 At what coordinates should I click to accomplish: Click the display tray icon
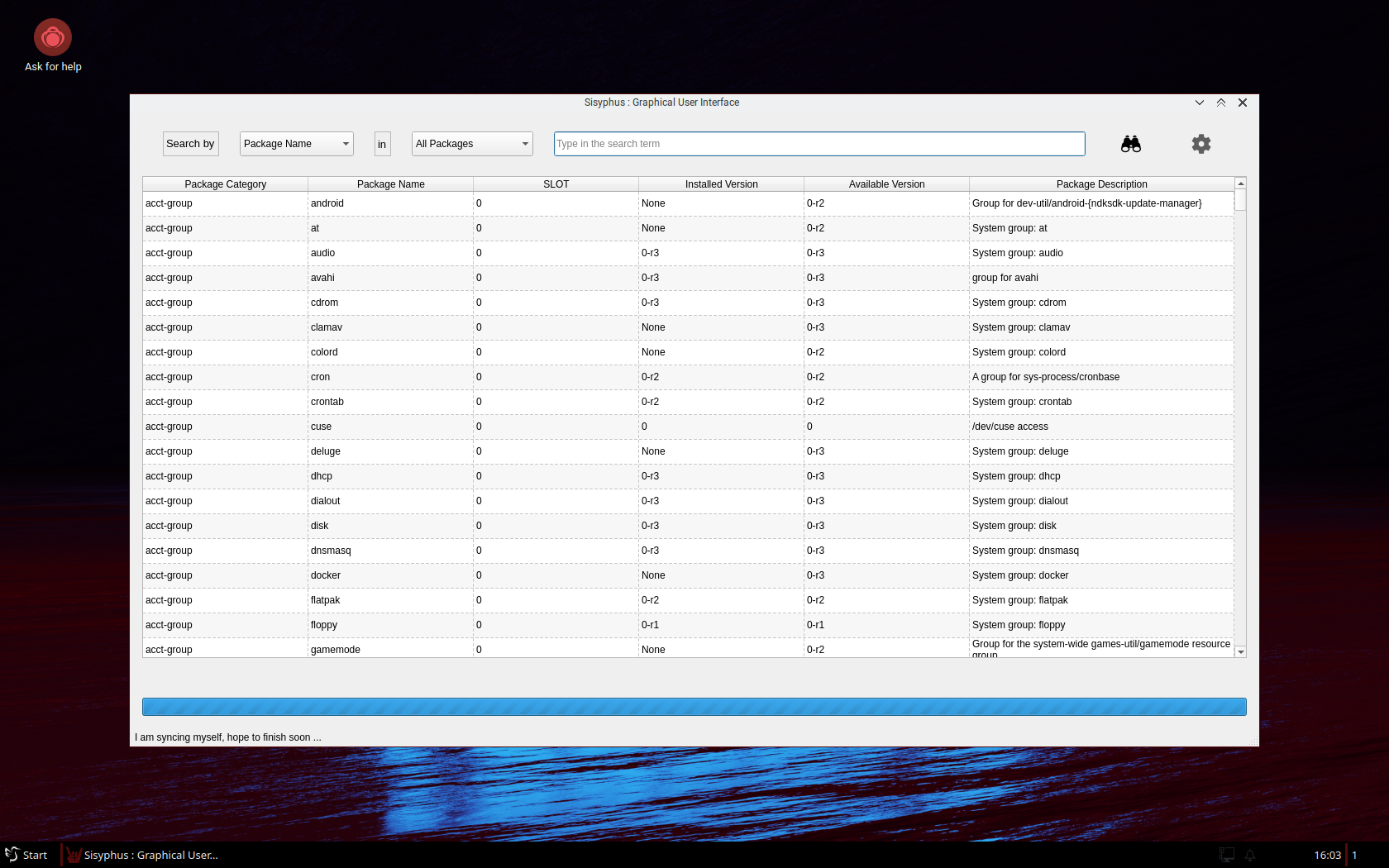[x=1227, y=855]
